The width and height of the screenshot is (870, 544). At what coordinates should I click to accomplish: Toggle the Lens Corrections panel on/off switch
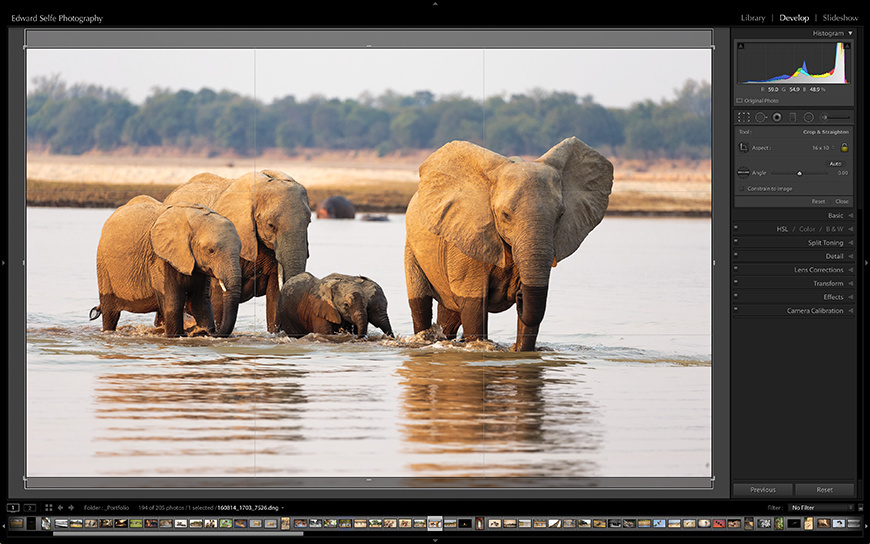tap(736, 268)
